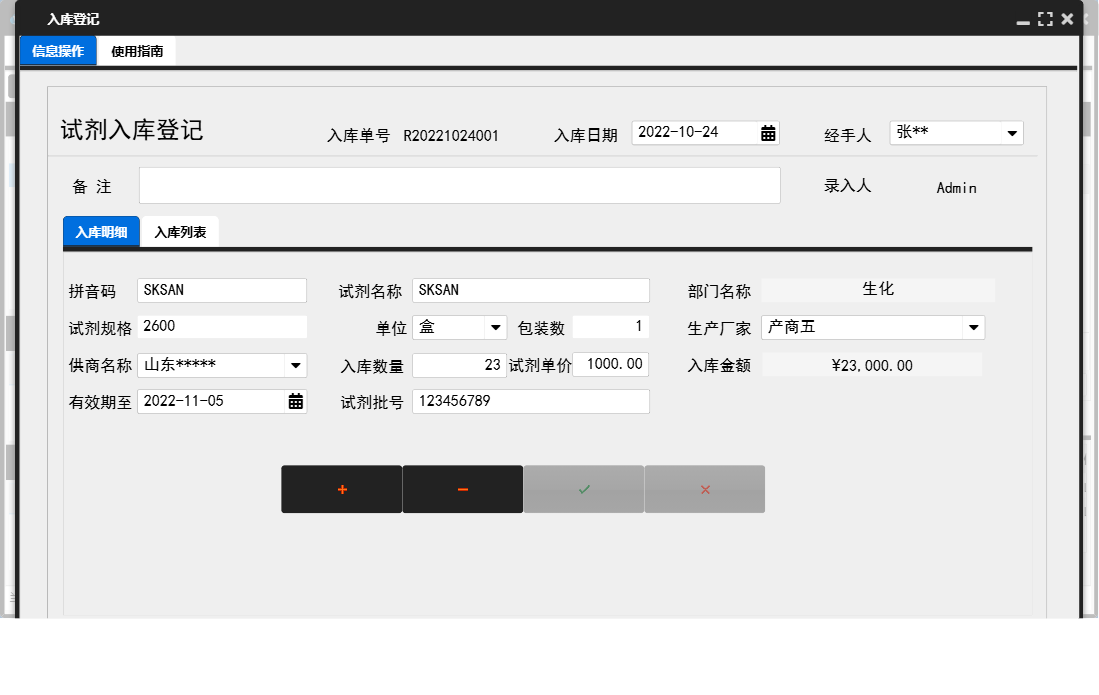The height and width of the screenshot is (695, 1099).
Task: Open the 生产厂家 dropdown showing 产商五
Action: [972, 327]
